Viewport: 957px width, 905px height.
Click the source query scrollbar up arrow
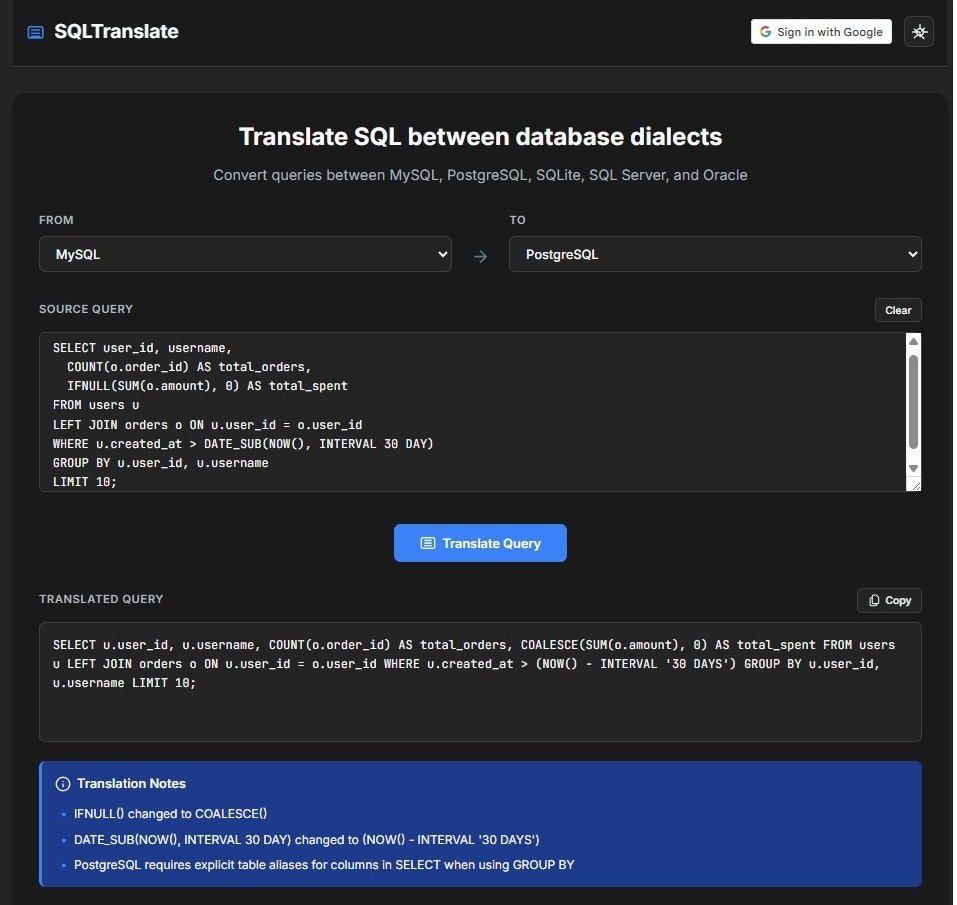point(912,340)
